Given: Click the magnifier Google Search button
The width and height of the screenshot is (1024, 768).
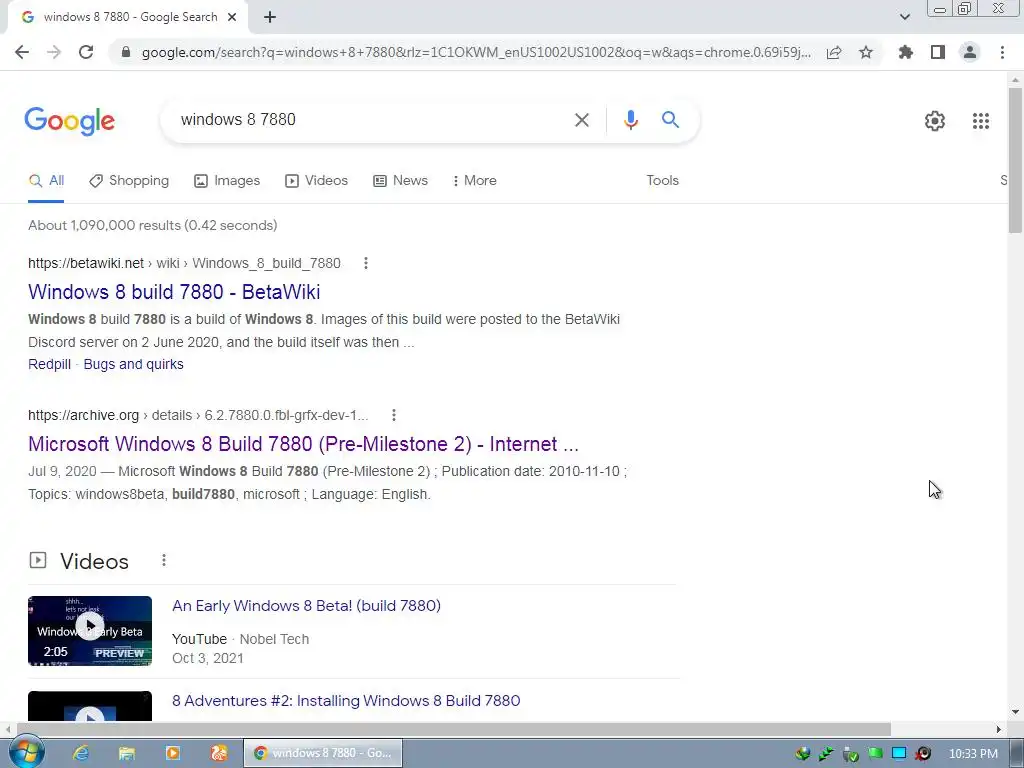Looking at the screenshot, I should point(670,120).
